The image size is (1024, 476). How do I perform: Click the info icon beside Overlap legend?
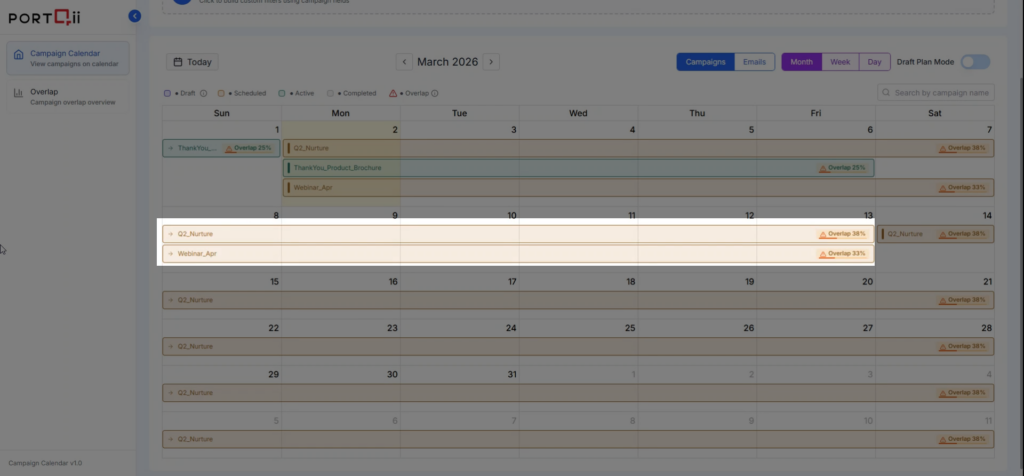tap(435, 93)
